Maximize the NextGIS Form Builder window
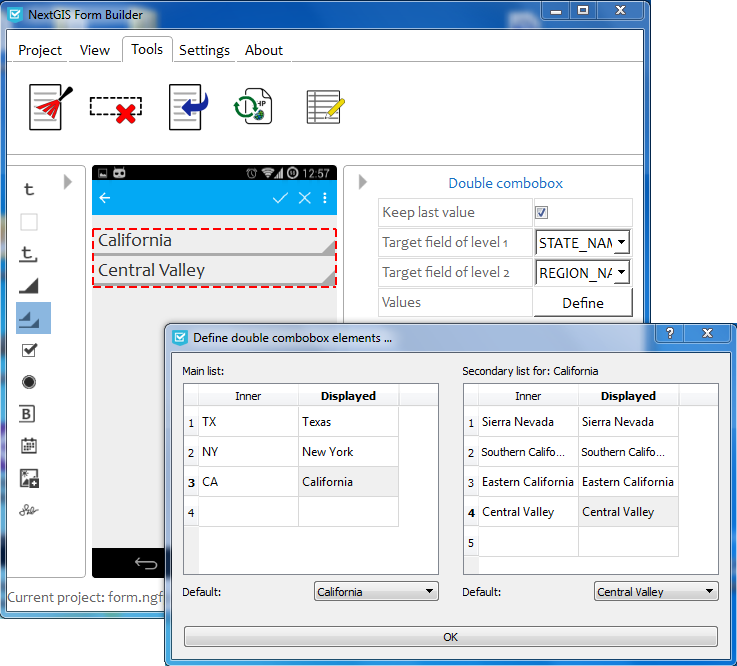The image size is (737, 666). click(583, 10)
